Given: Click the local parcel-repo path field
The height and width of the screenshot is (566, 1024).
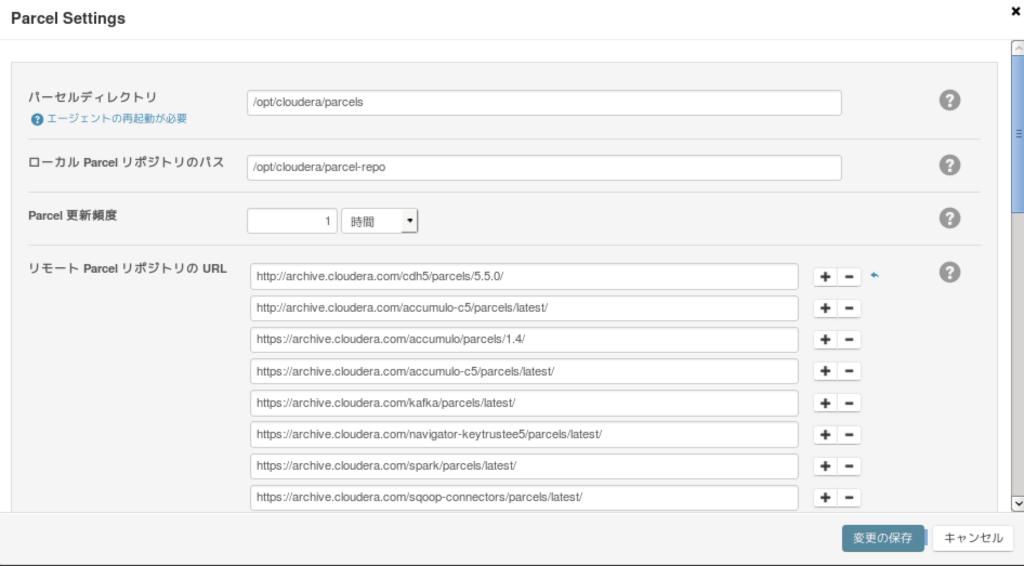Looking at the screenshot, I should coord(544,168).
